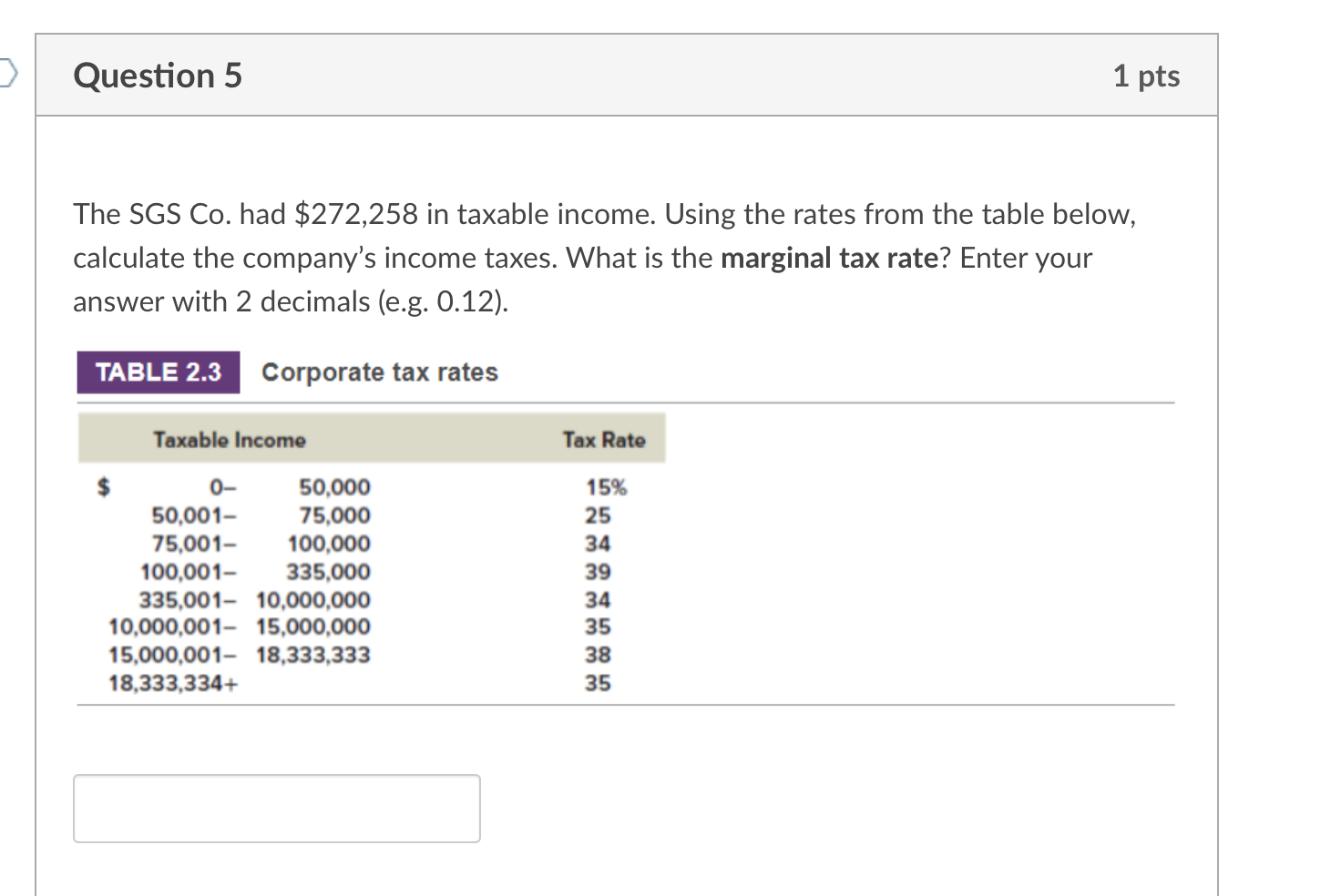Select the 38 tax rate entry

(x=599, y=654)
